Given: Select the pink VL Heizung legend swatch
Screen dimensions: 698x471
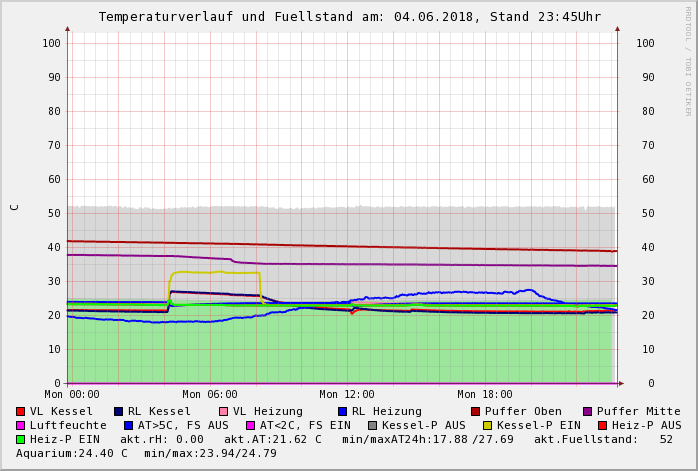Looking at the screenshot, I should (x=223, y=412).
